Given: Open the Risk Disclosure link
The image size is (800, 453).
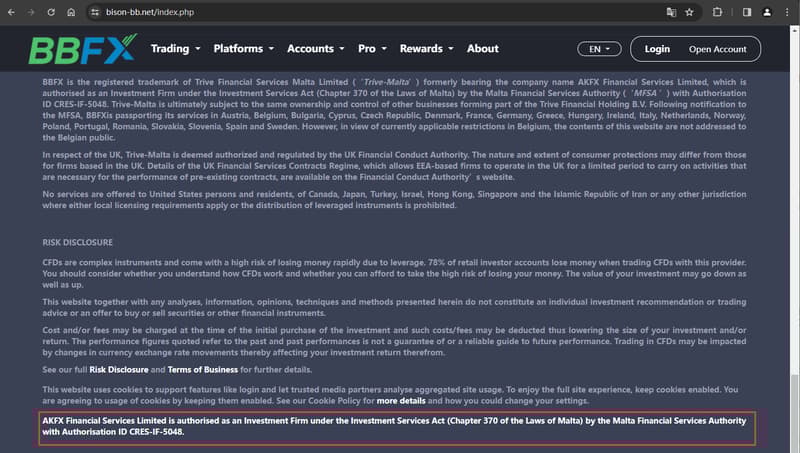Looking at the screenshot, I should point(119,369).
